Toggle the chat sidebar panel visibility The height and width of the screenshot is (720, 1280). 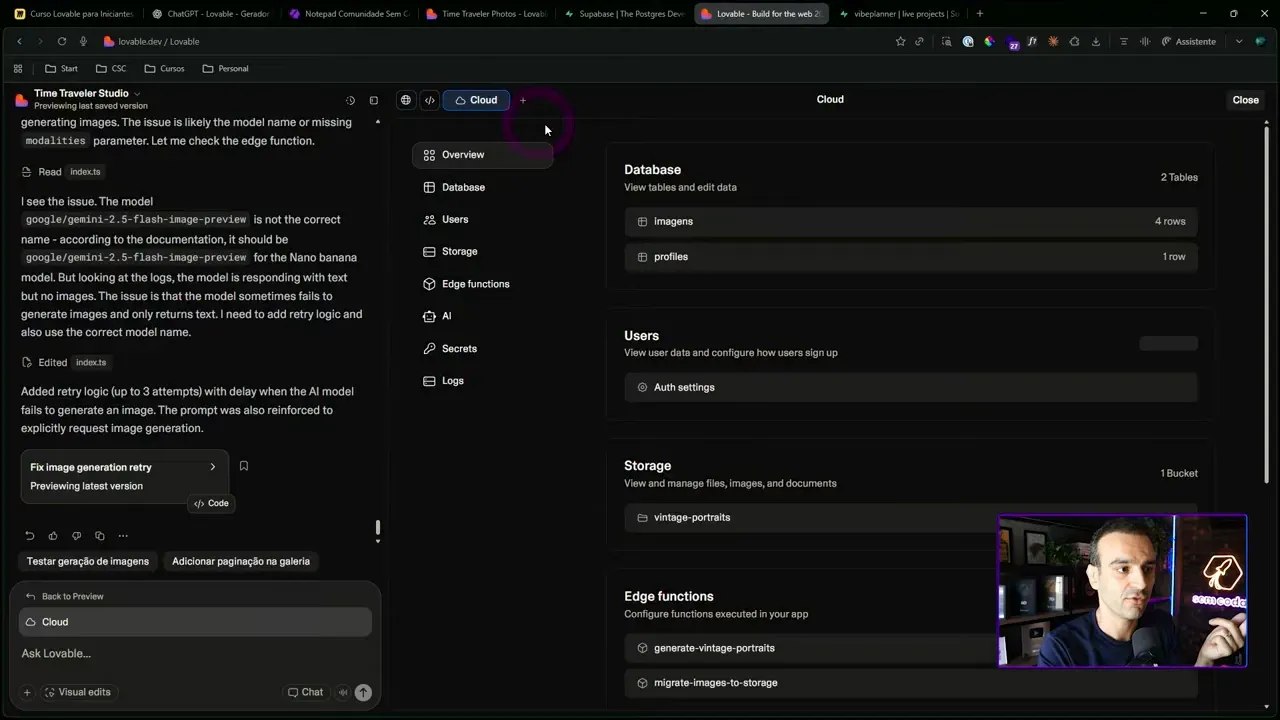click(373, 100)
